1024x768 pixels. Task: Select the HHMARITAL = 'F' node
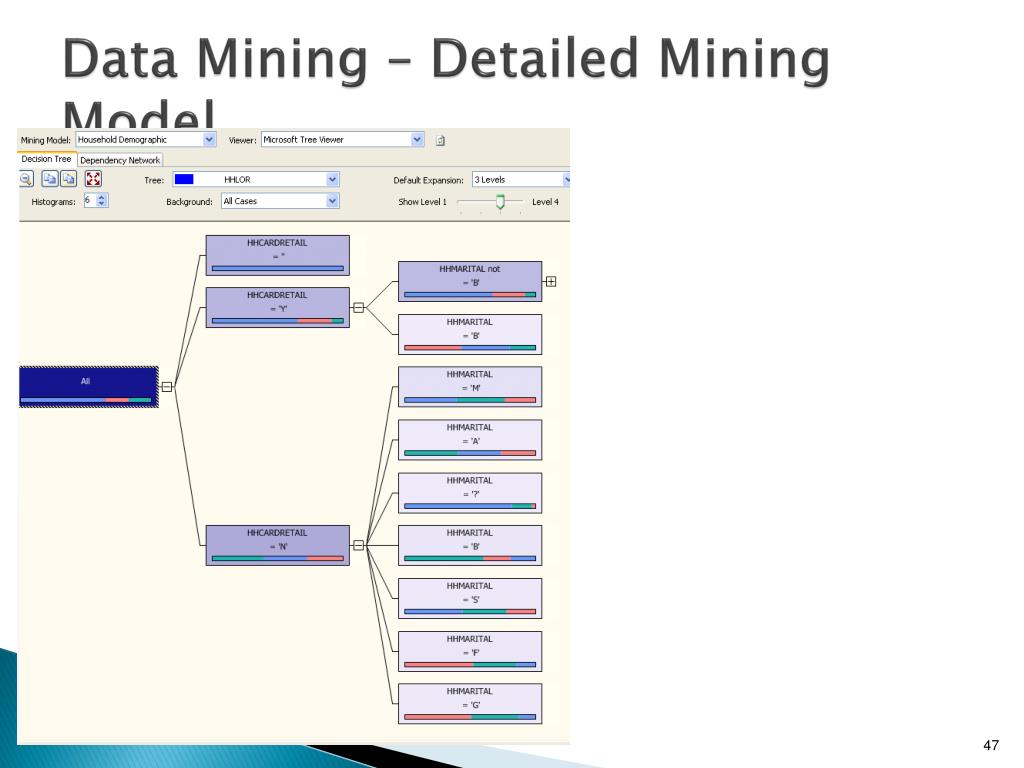[470, 652]
